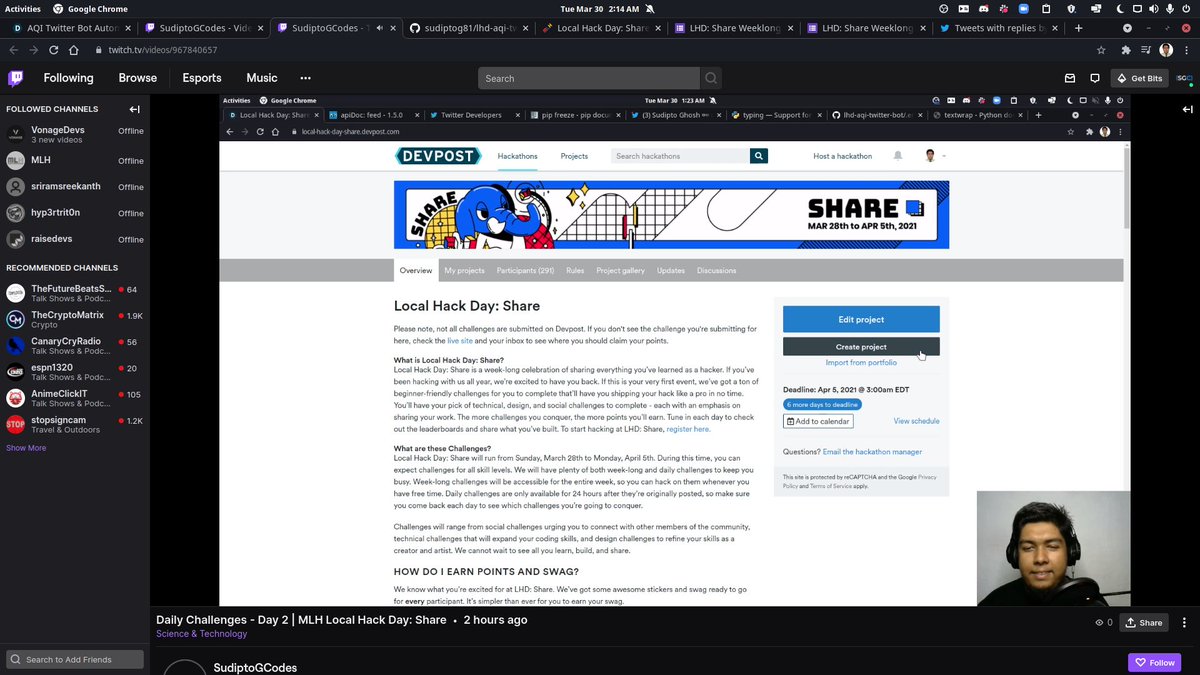
Task: Open the Activities overview
Action: coord(22,8)
